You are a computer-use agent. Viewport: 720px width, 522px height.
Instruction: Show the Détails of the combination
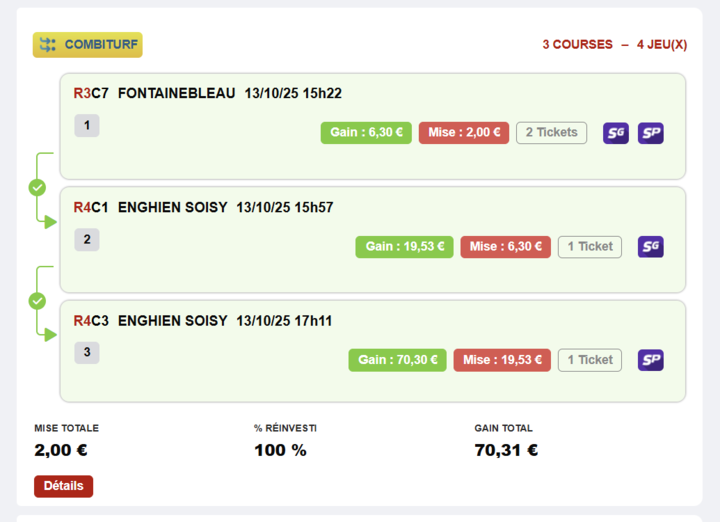coord(63,486)
